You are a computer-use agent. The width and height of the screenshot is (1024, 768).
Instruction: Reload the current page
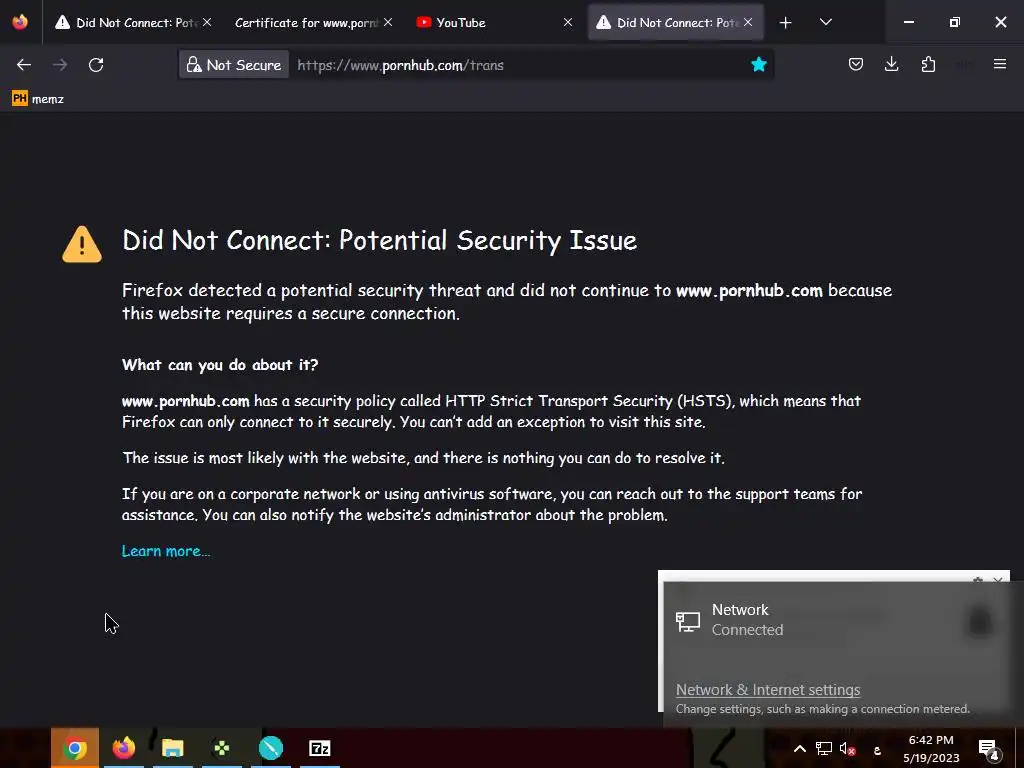pyautogui.click(x=96, y=65)
